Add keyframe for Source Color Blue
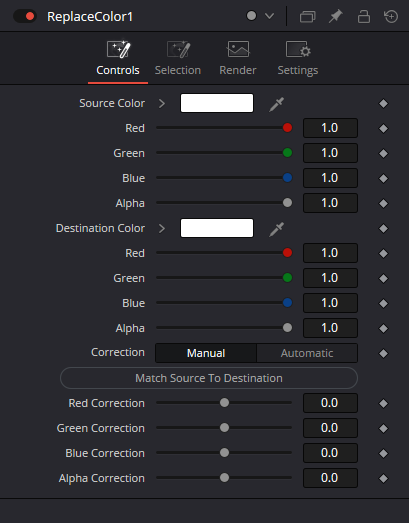 [383, 178]
